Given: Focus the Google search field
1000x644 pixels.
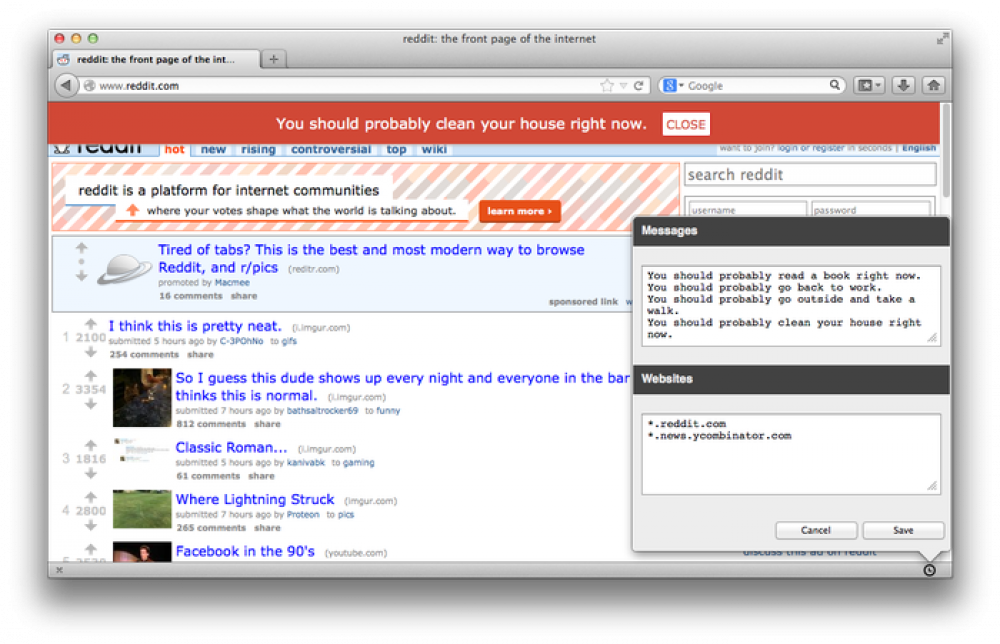Looking at the screenshot, I should point(758,85).
